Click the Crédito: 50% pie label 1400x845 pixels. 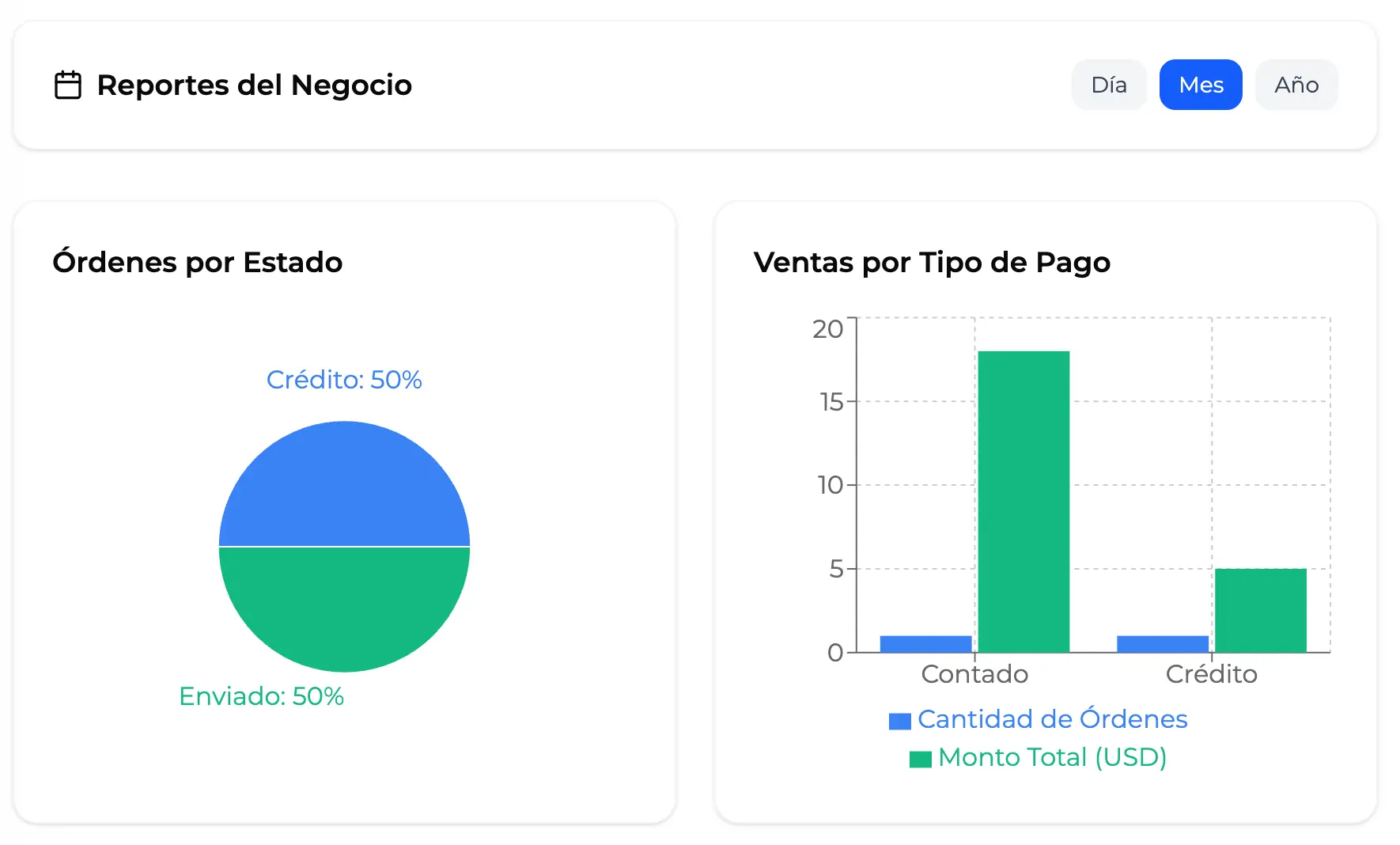[344, 380]
